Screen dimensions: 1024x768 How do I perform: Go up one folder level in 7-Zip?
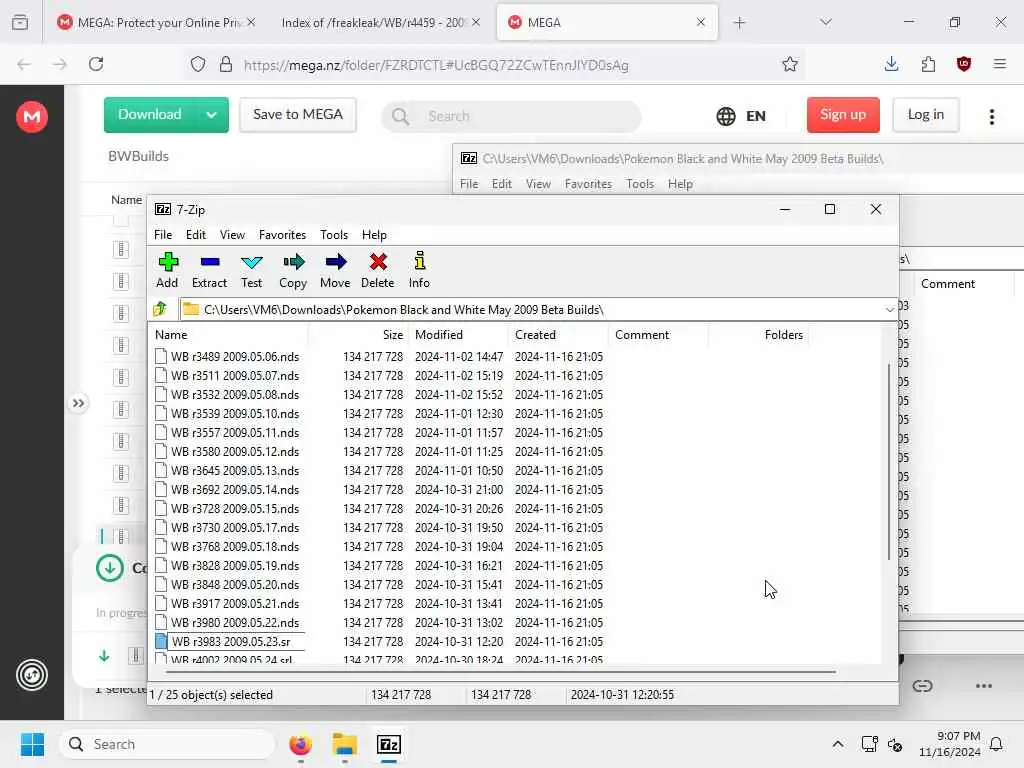coord(160,309)
